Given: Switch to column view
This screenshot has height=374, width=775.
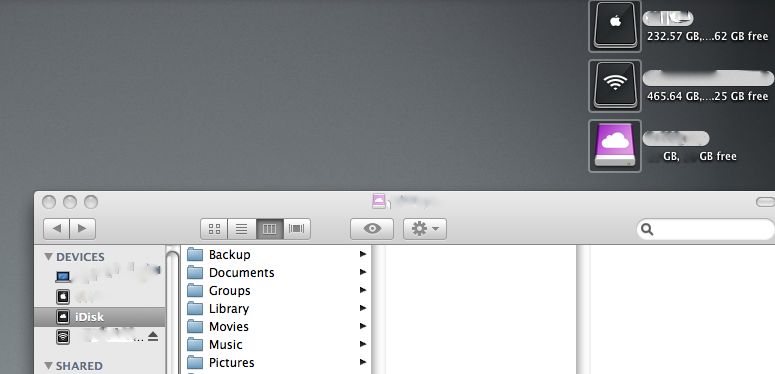Looking at the screenshot, I should (269, 229).
